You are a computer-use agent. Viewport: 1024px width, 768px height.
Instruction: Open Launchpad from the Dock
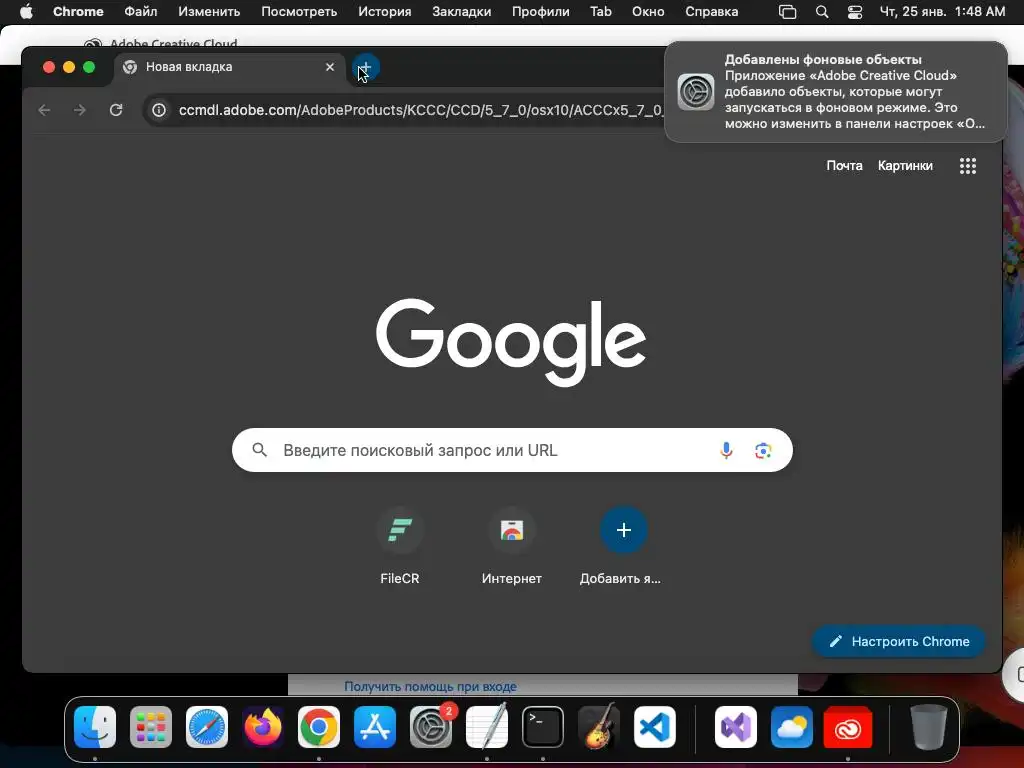[151, 727]
